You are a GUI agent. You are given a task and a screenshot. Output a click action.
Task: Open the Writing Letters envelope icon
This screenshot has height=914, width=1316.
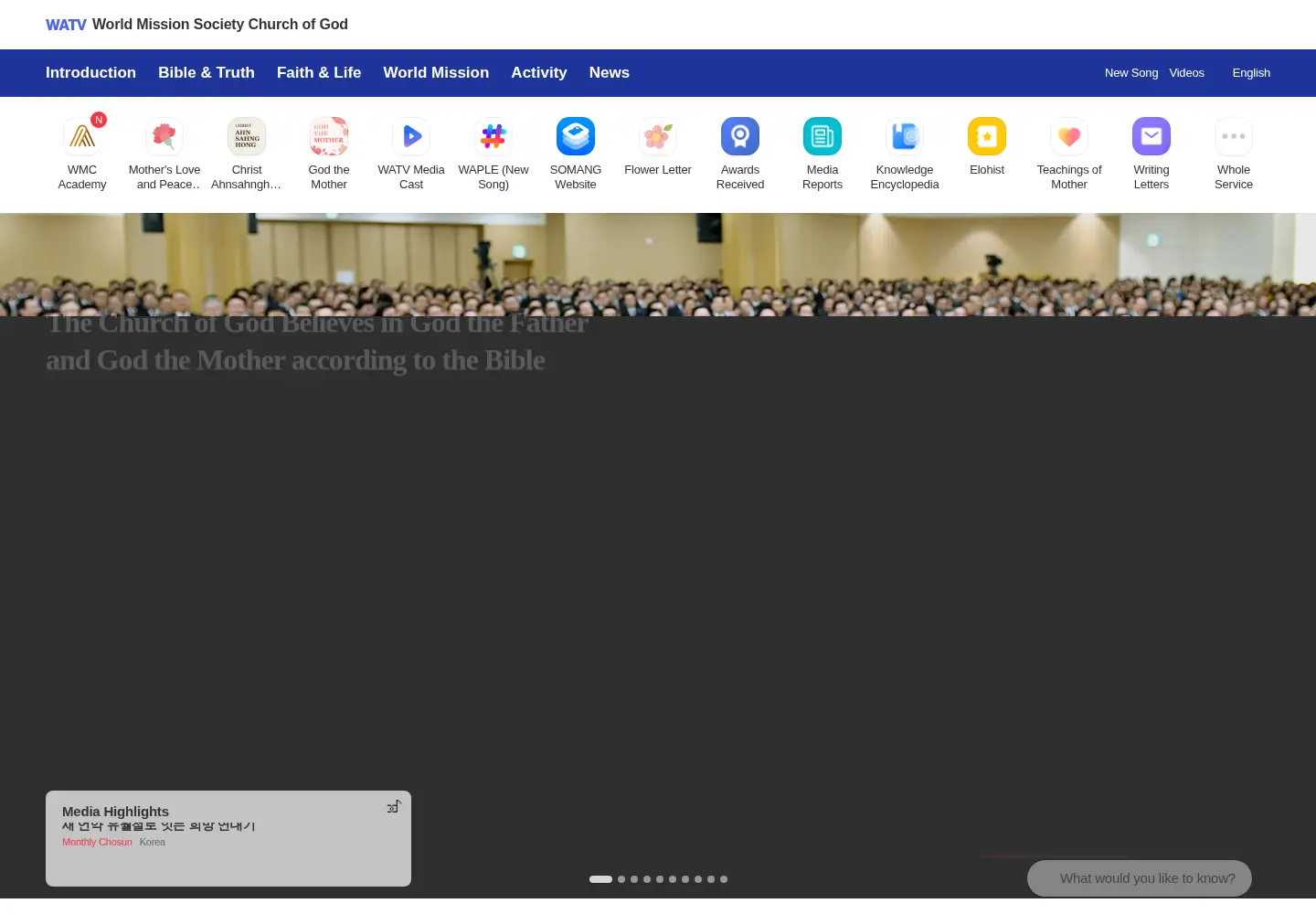coord(1151,136)
